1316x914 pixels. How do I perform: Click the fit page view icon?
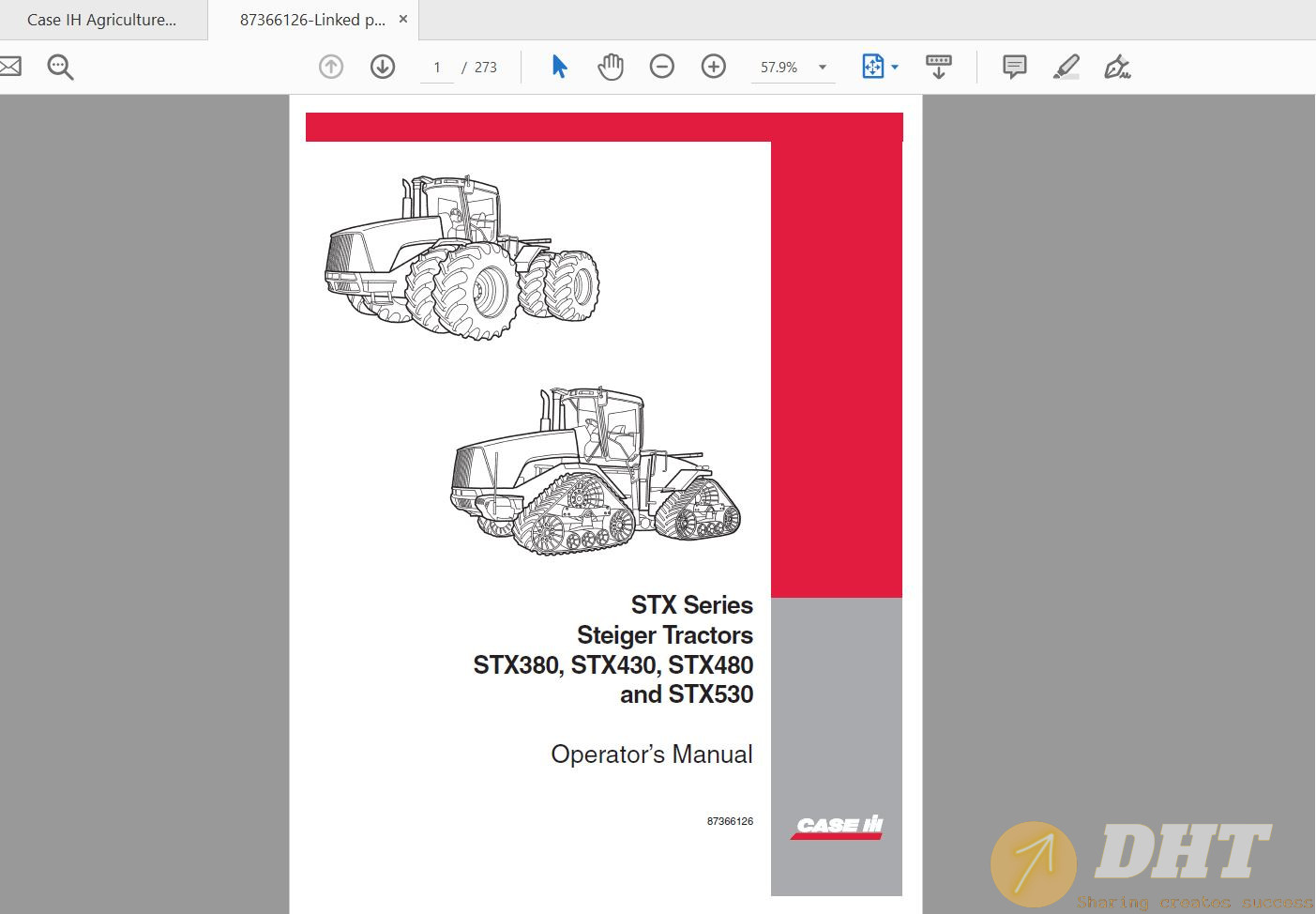pos(873,67)
